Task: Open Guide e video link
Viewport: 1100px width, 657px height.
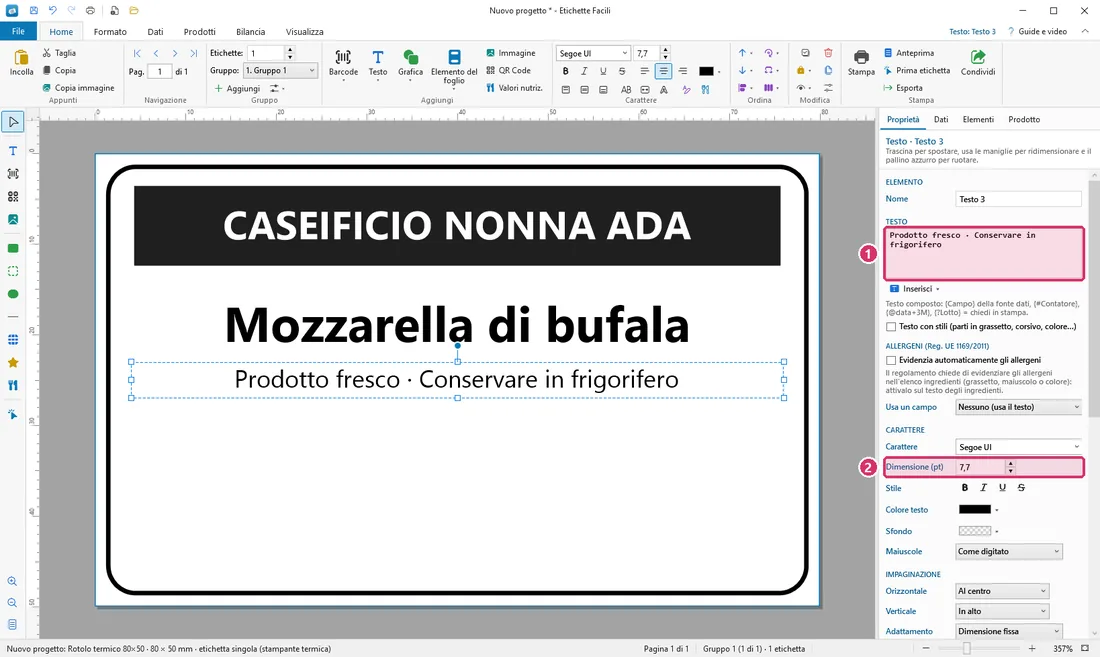Action: [x=1037, y=32]
